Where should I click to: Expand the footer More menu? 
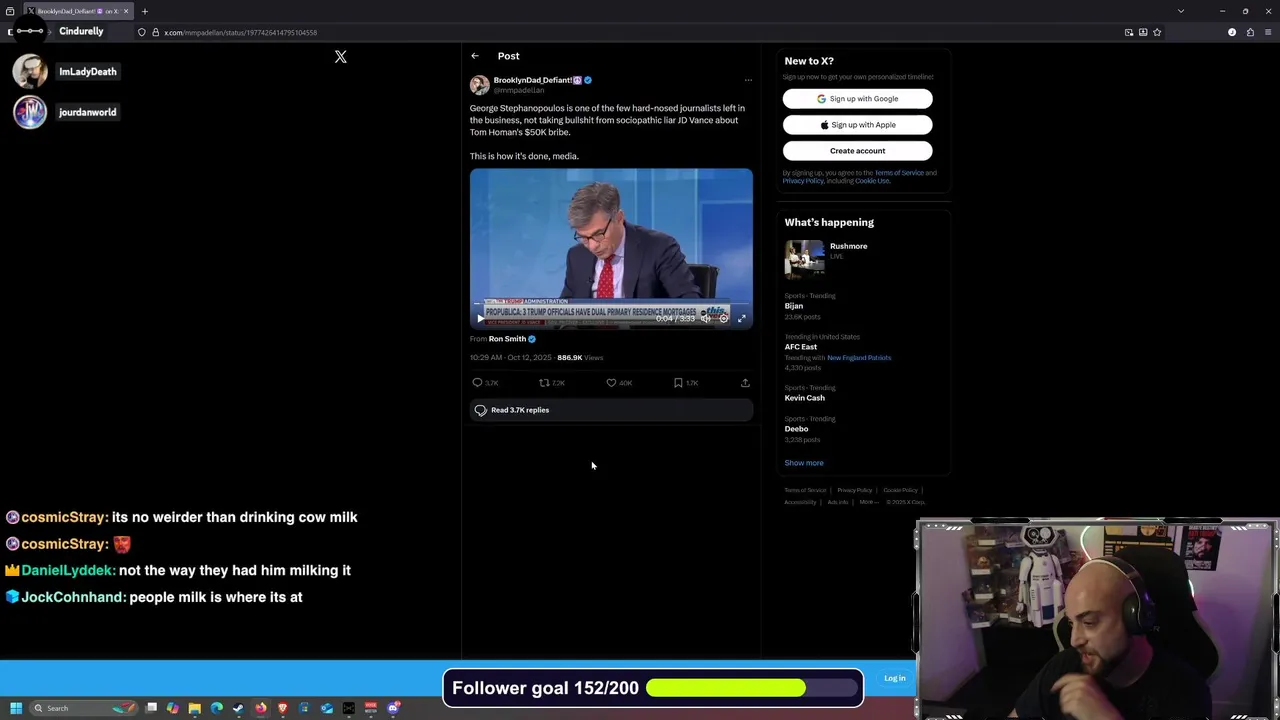868,502
